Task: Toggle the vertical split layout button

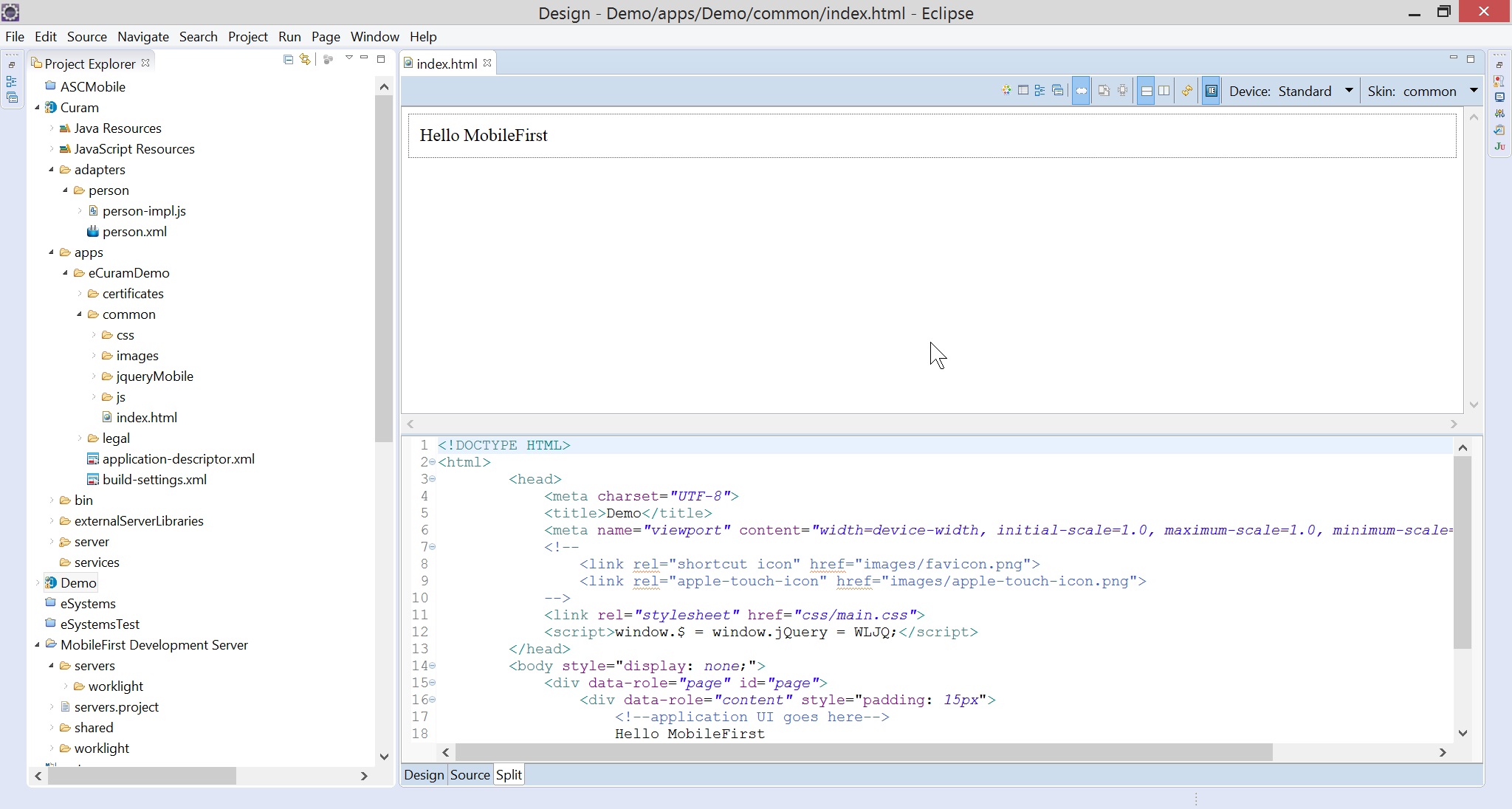Action: pos(1164,91)
